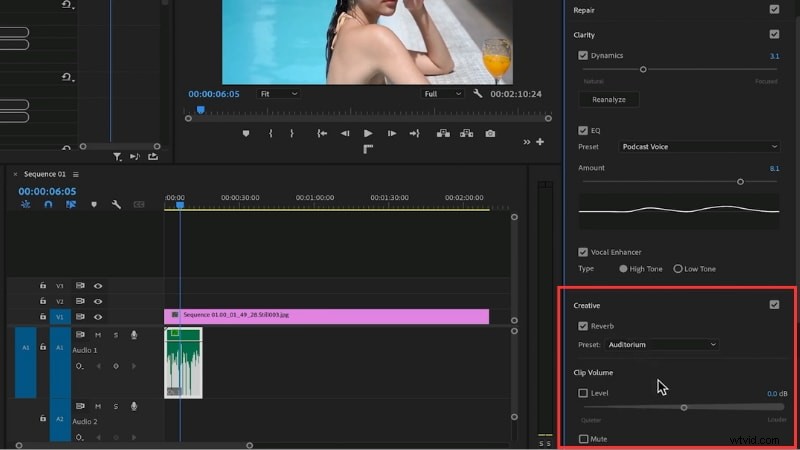Toggle nest sequence insert mode icon

(x=26, y=205)
